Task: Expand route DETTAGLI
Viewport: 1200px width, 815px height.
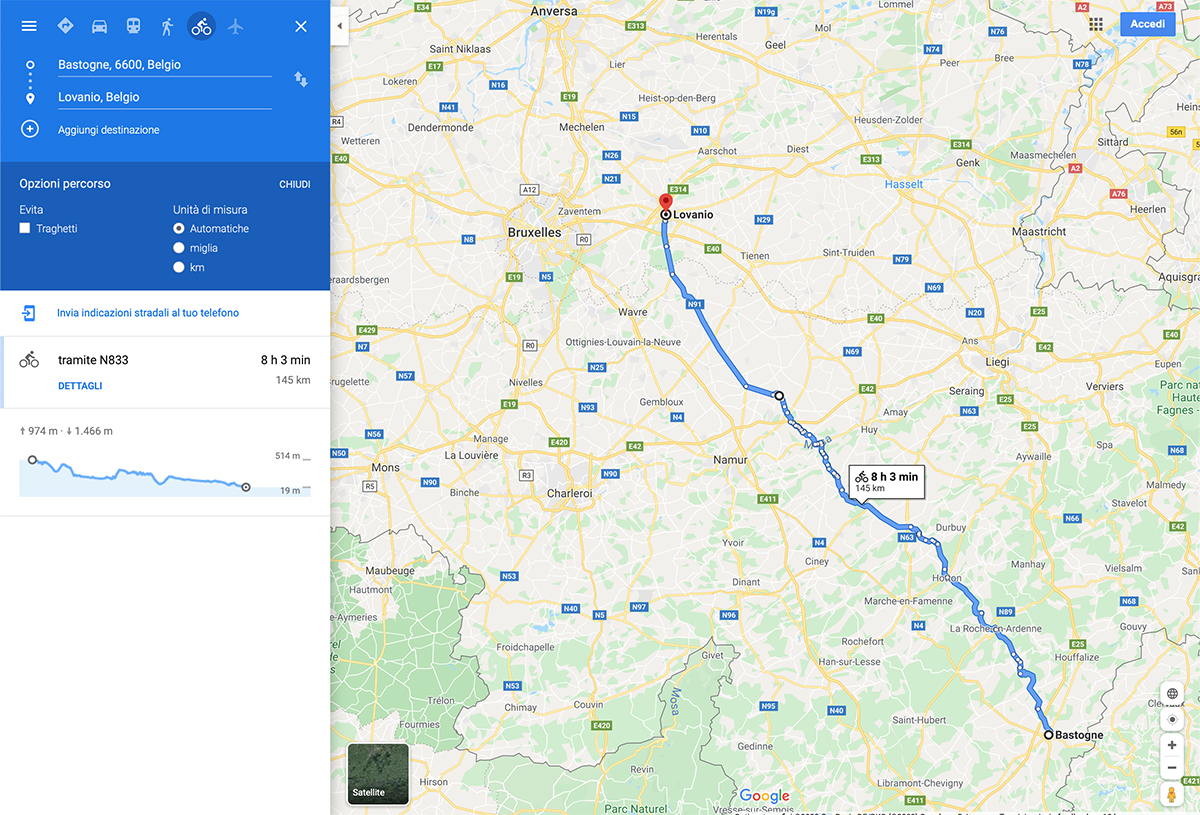Action: [x=80, y=386]
